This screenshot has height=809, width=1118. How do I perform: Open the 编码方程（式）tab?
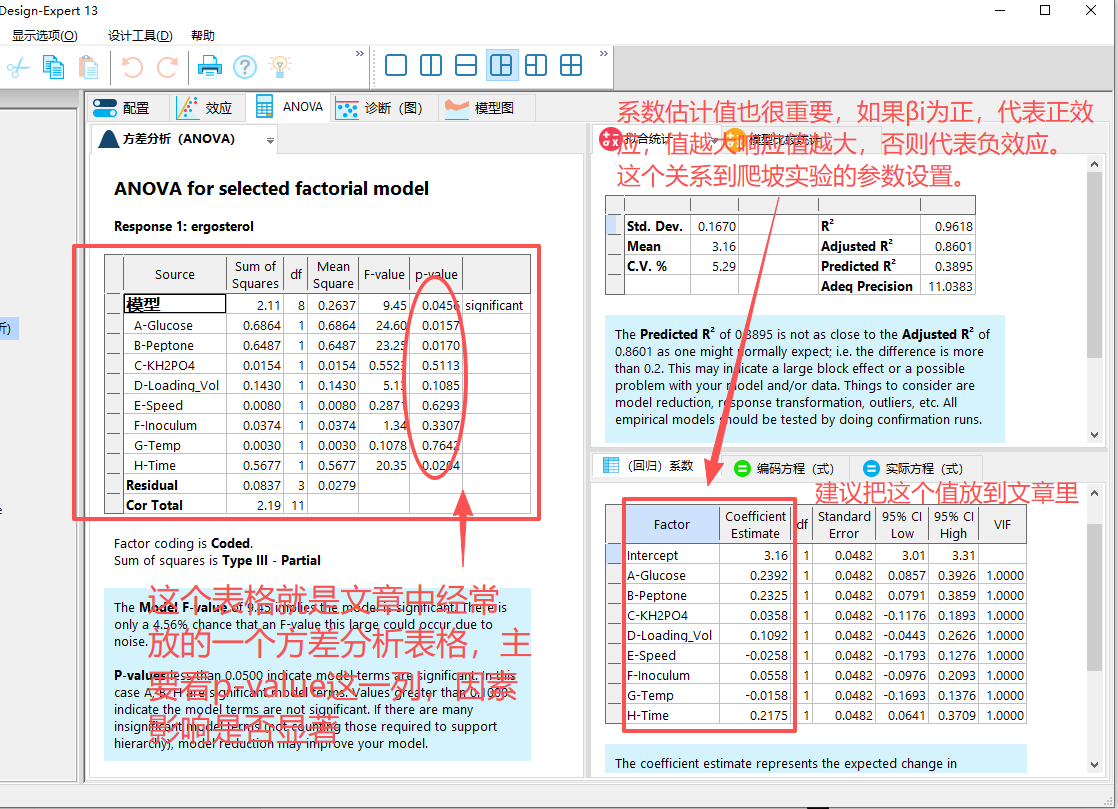784,468
